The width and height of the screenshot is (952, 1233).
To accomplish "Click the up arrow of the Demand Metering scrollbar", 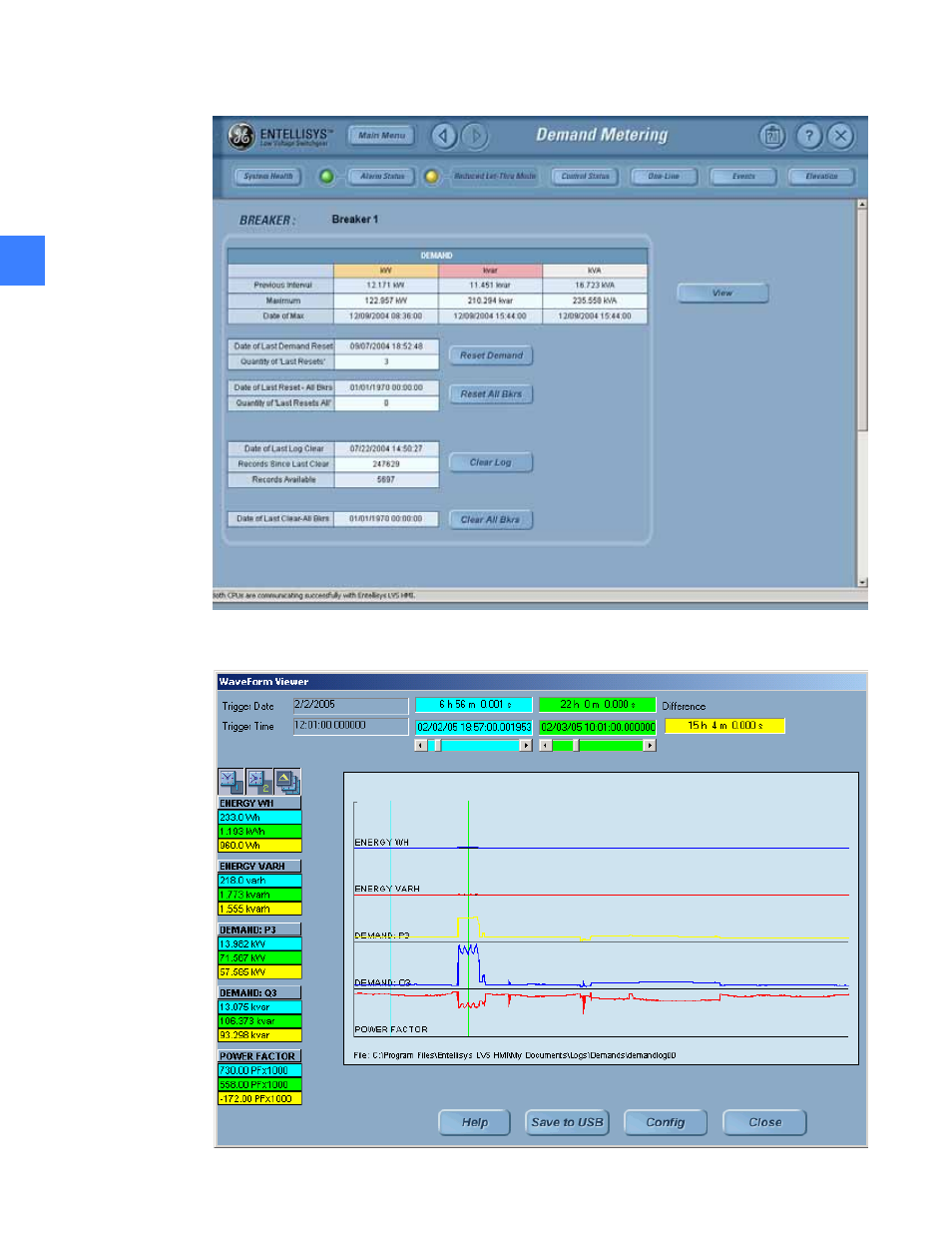I will pos(862,204).
